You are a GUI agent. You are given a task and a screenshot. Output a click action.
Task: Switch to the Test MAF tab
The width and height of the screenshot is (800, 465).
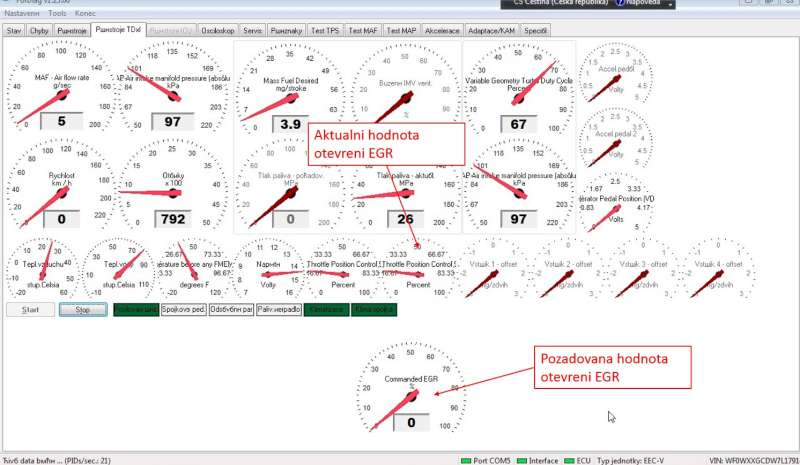pos(362,31)
